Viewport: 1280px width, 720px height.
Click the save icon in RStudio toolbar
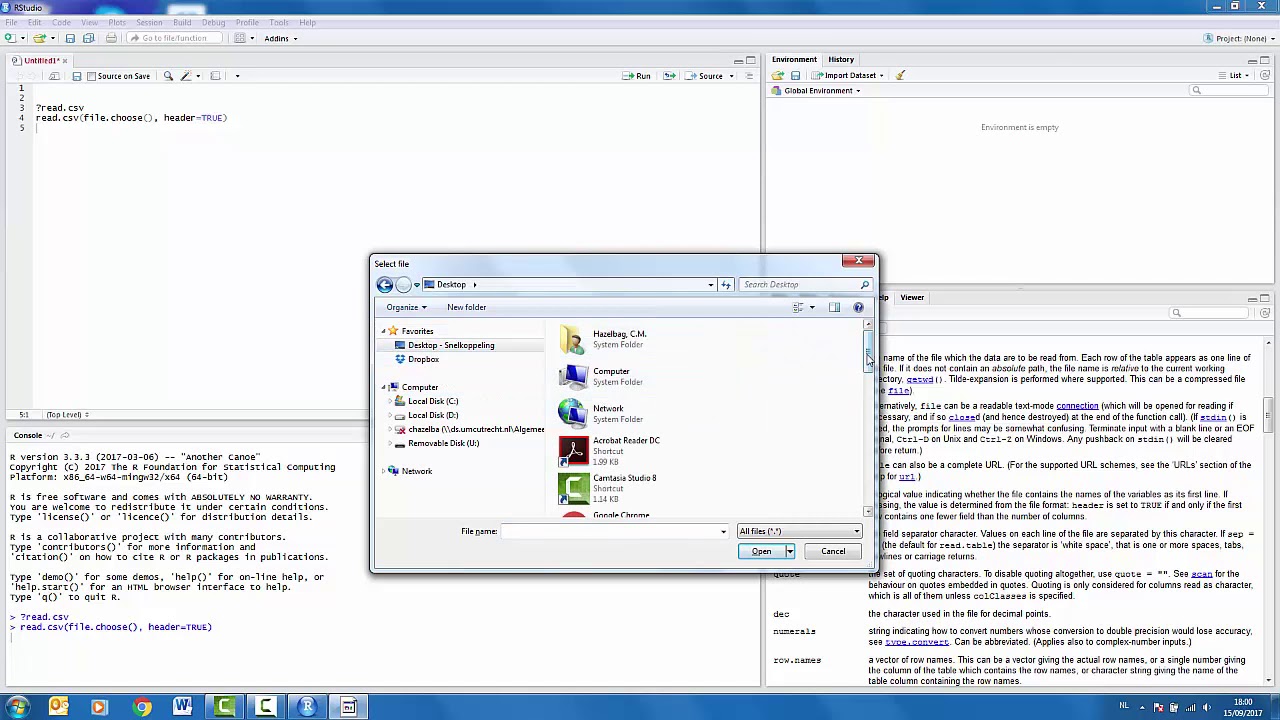(70, 38)
